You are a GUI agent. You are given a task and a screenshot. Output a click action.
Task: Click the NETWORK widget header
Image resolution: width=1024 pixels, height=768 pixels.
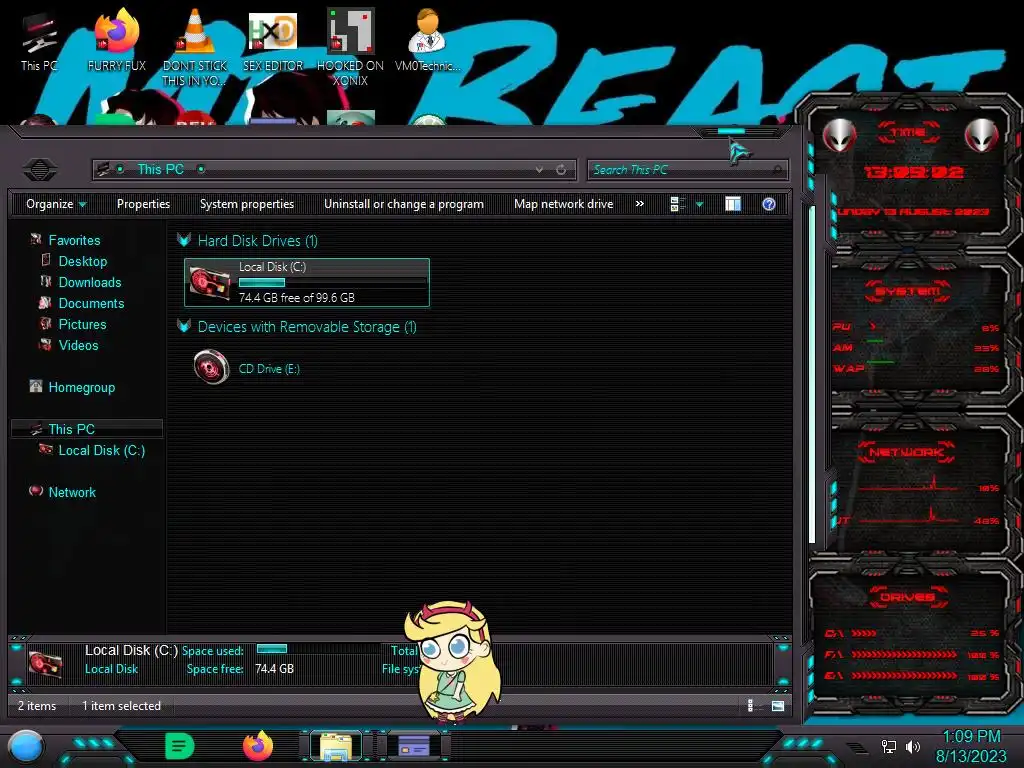point(906,452)
